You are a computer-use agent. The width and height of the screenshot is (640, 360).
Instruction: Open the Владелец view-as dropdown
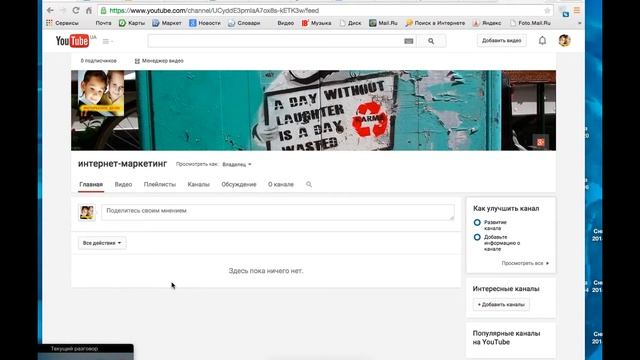coord(237,164)
